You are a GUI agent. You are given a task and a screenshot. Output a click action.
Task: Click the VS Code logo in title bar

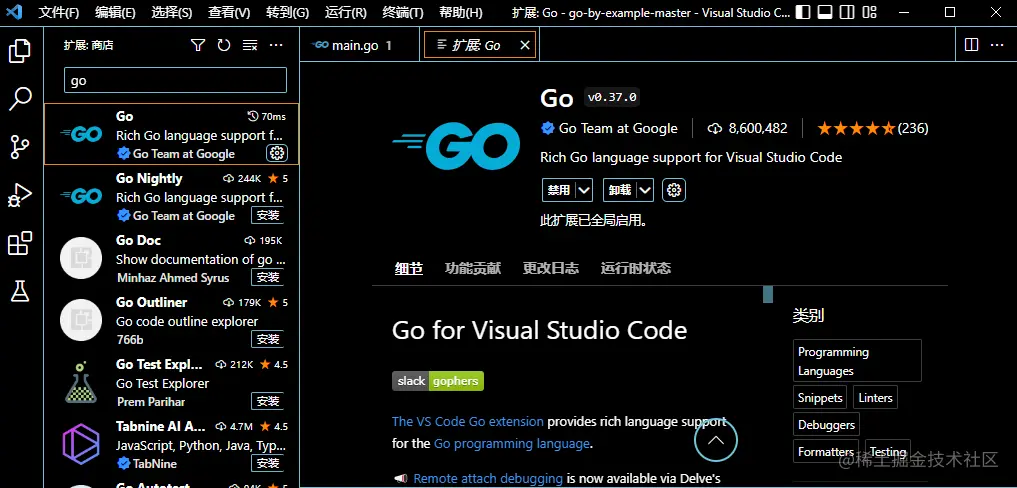click(14, 12)
